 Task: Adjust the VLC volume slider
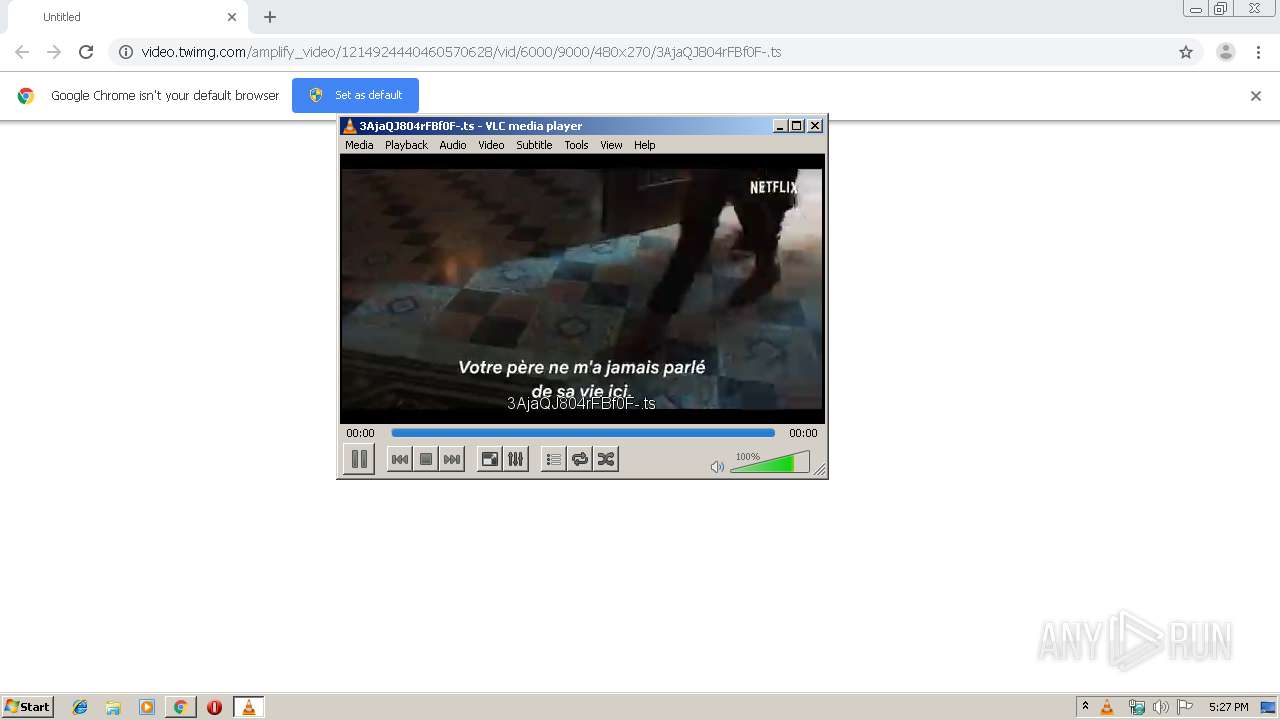[770, 462]
